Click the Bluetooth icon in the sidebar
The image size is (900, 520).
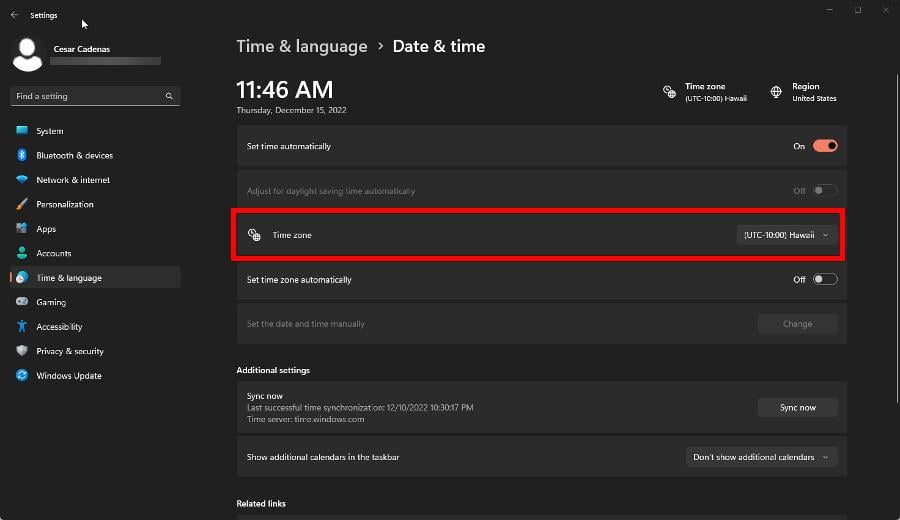[x=22, y=155]
